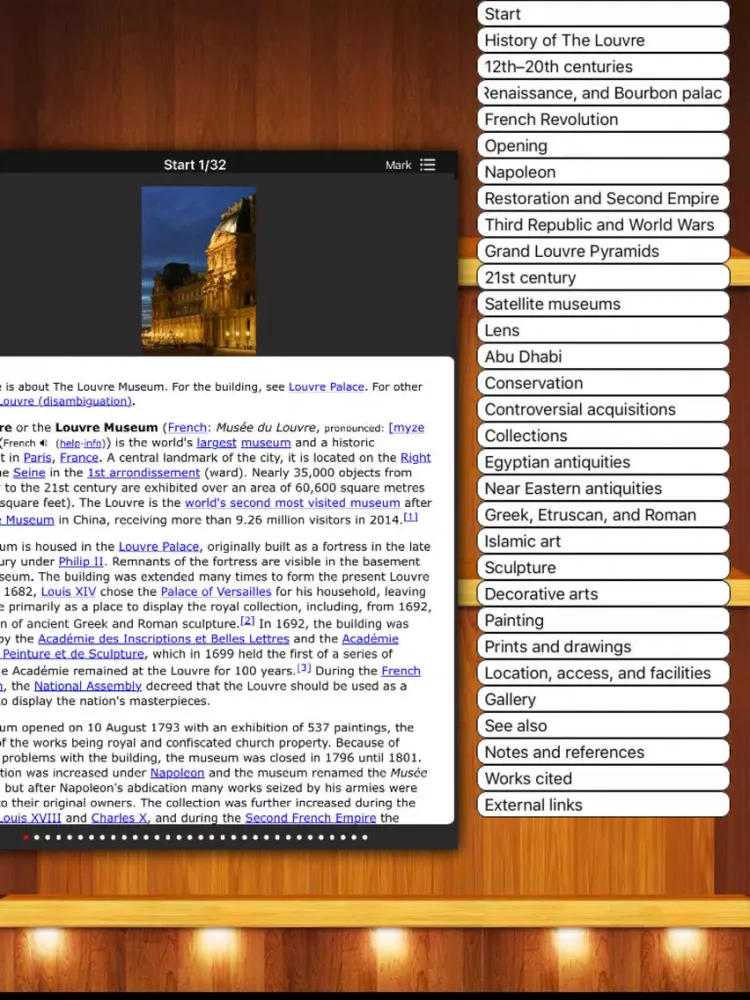750x1000 pixels.
Task: Go to Satellite museums section
Action: coord(603,304)
